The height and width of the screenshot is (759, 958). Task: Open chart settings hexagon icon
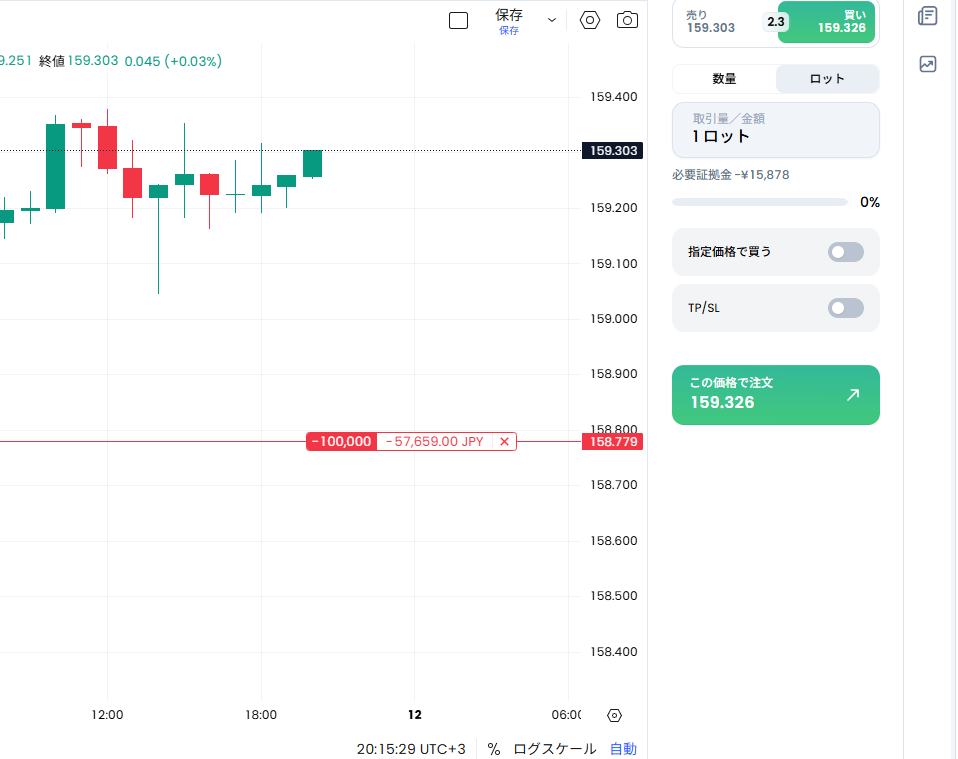point(590,20)
